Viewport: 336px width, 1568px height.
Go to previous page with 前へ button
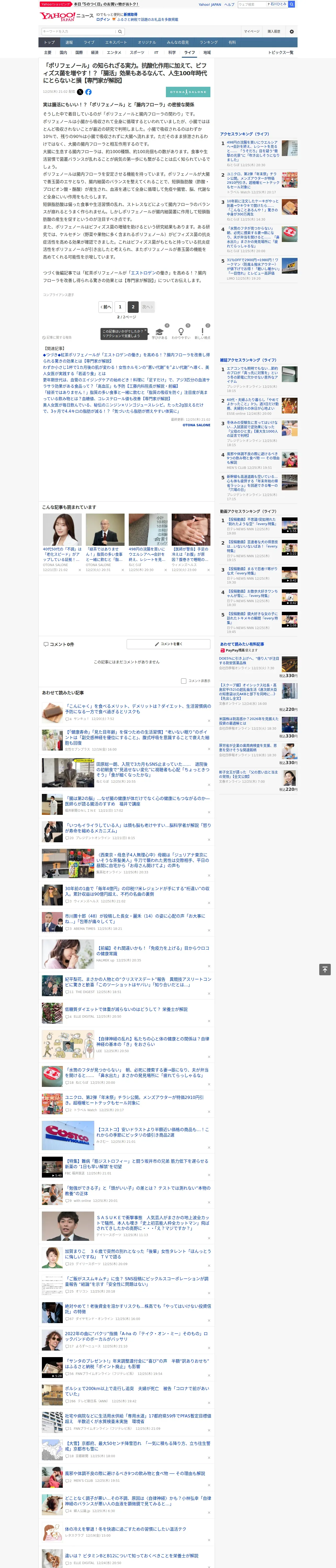pos(106,307)
